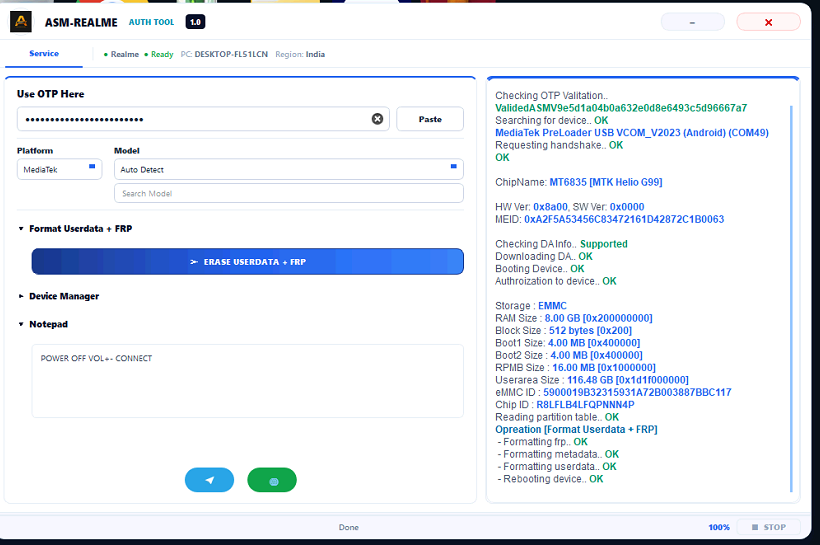Click the 100% progress value
This screenshot has height=545, width=820.
tap(719, 527)
